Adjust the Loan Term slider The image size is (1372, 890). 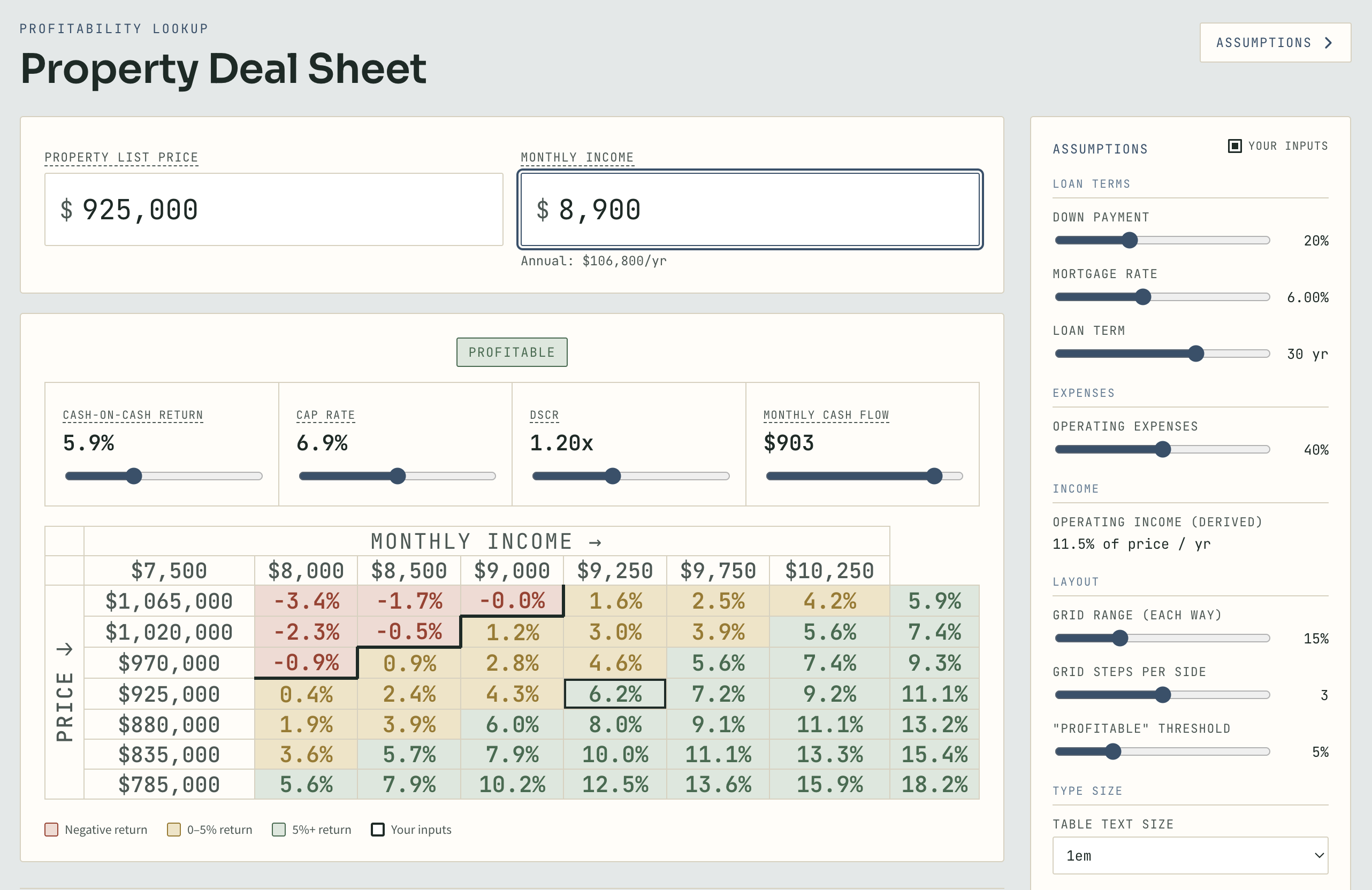click(x=1162, y=354)
